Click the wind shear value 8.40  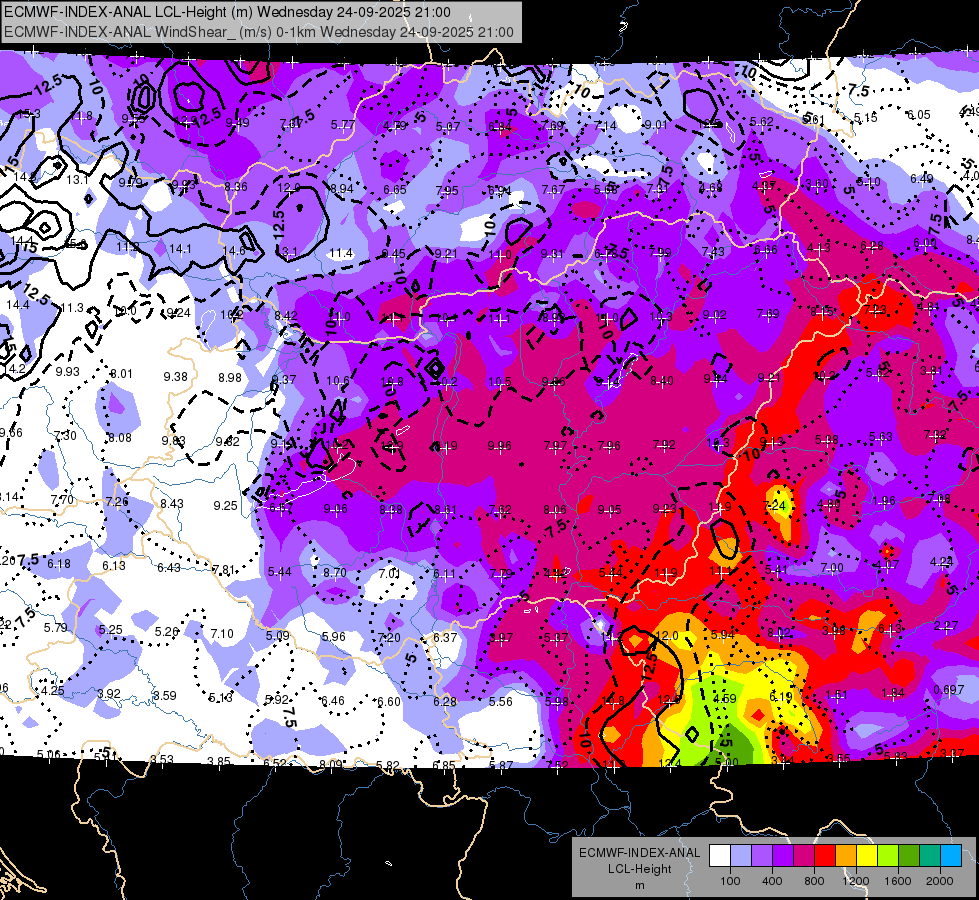tap(662, 380)
